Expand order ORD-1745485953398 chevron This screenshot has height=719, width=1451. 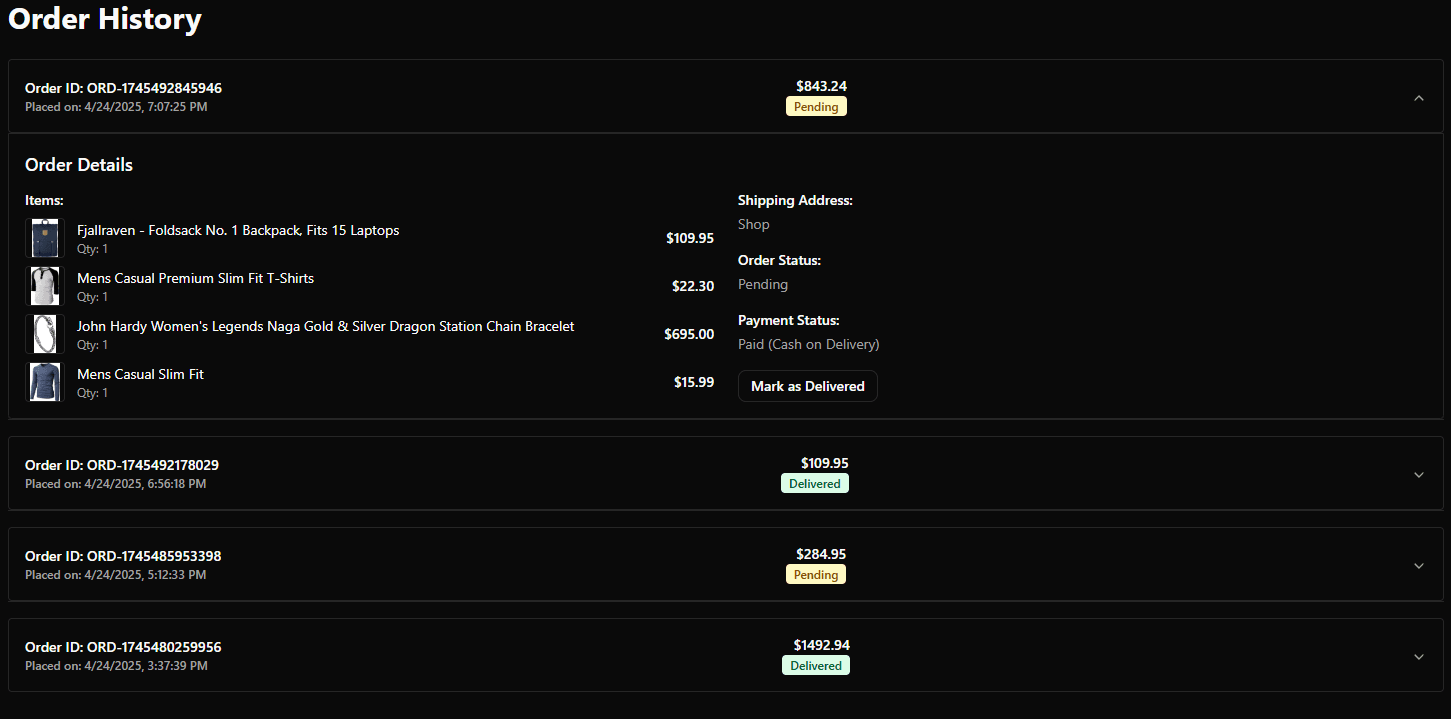coord(1418,565)
